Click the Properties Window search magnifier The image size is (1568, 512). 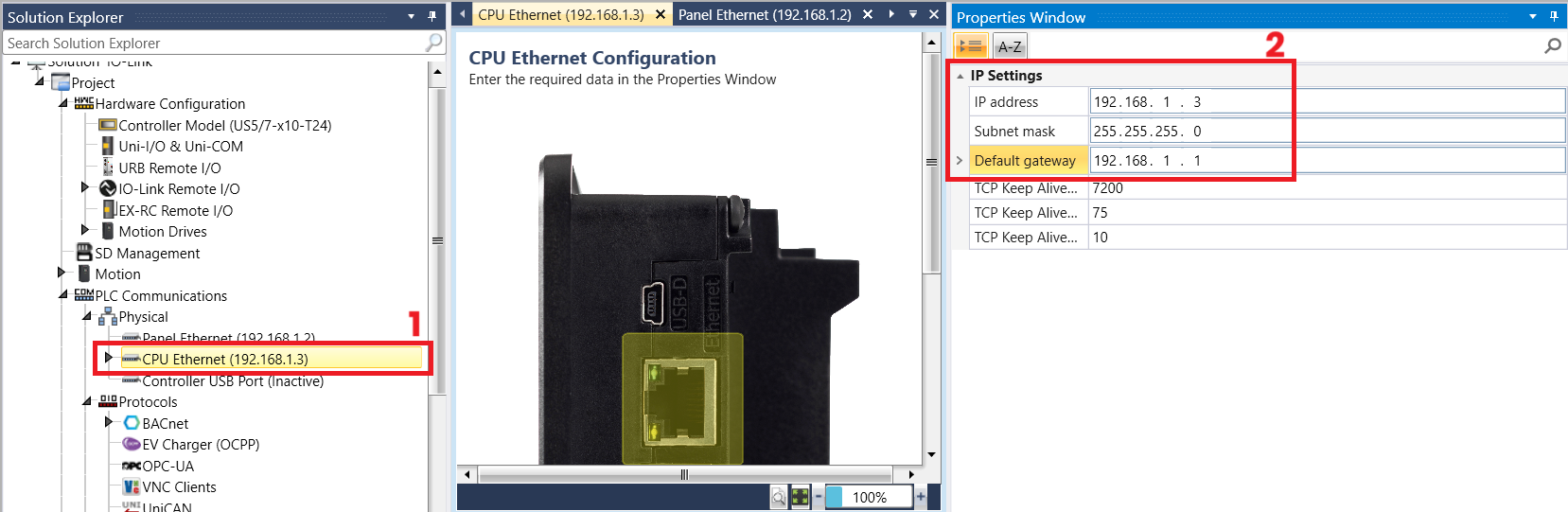pos(1553,45)
